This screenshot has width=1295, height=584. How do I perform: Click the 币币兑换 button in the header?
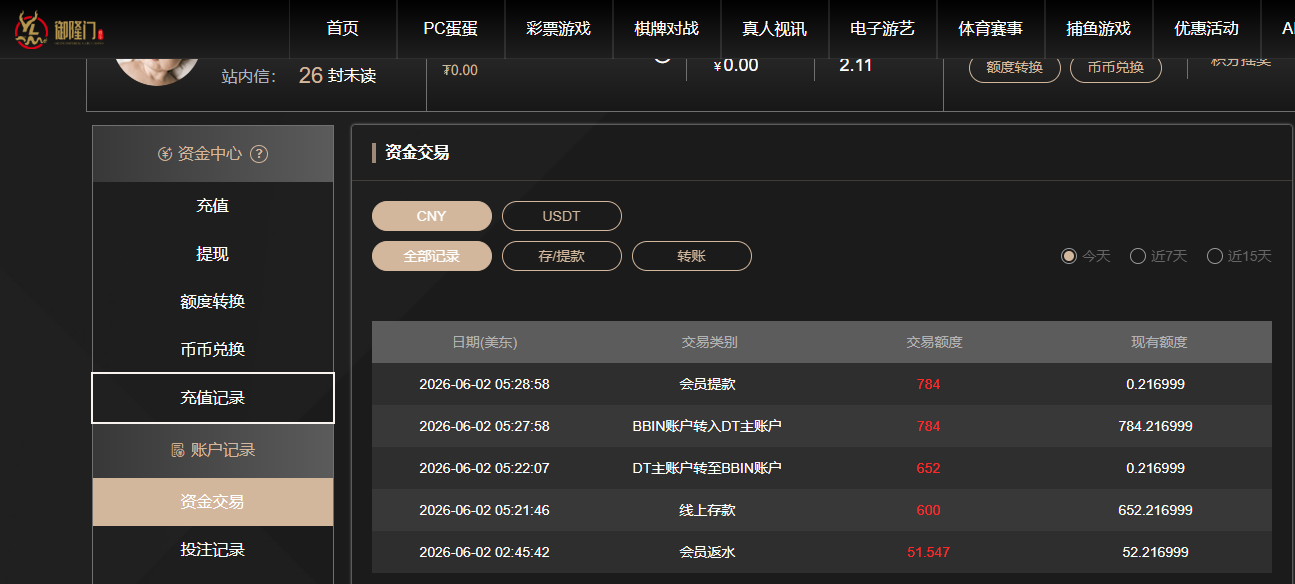tap(1115, 68)
